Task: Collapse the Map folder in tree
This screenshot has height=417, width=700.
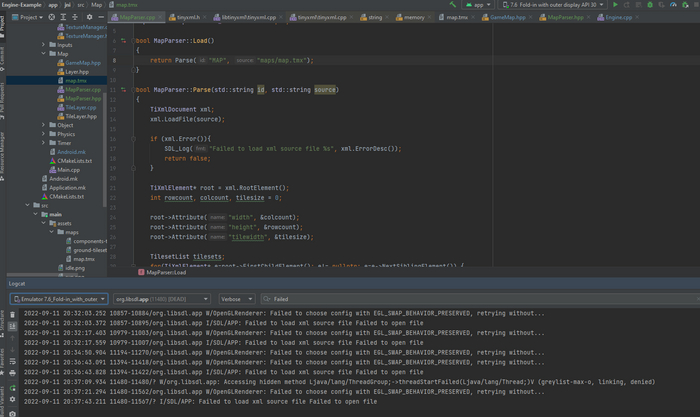Action: click(43, 54)
